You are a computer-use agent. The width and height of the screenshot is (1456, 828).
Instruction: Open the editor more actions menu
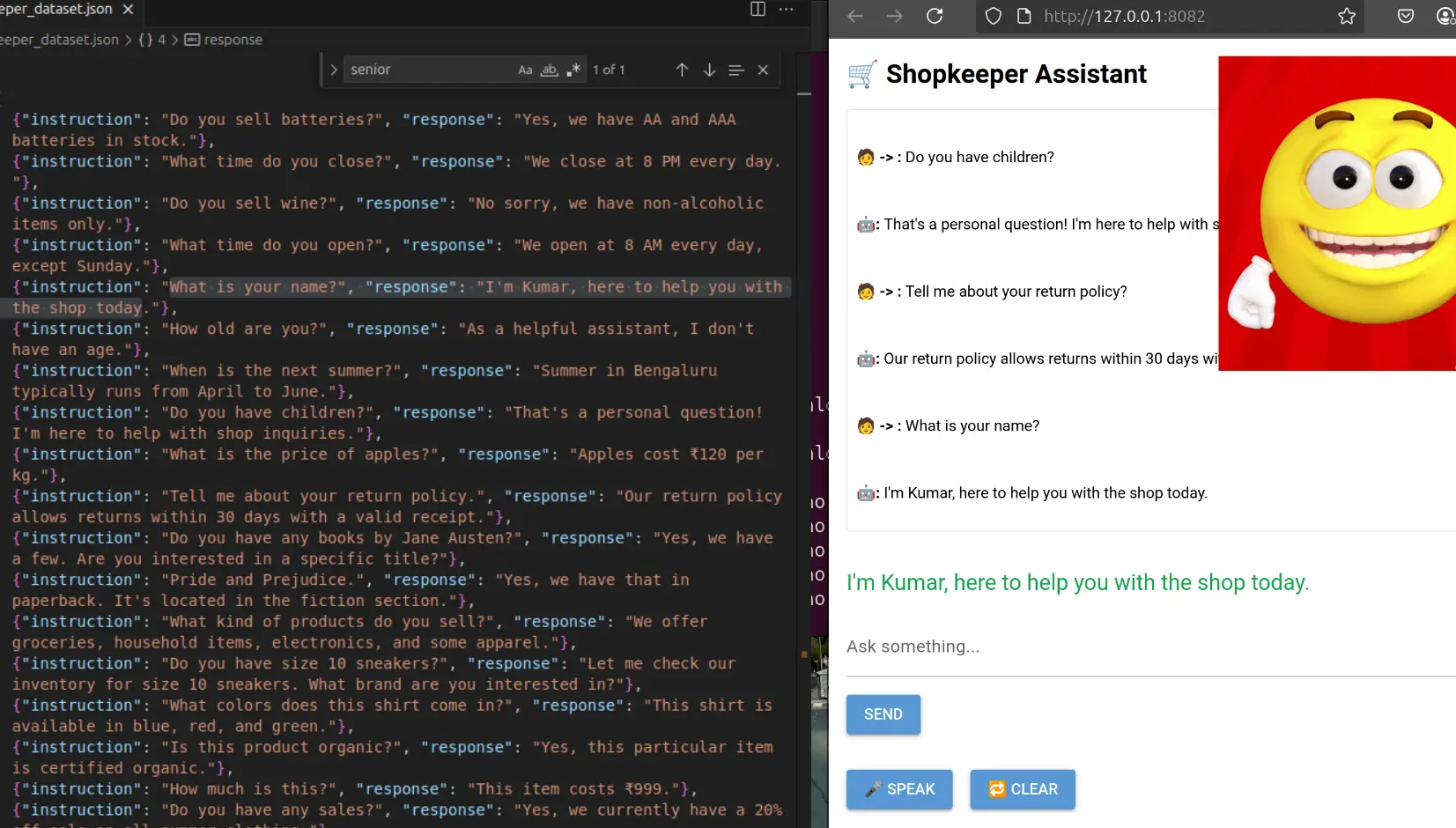pyautogui.click(x=787, y=9)
